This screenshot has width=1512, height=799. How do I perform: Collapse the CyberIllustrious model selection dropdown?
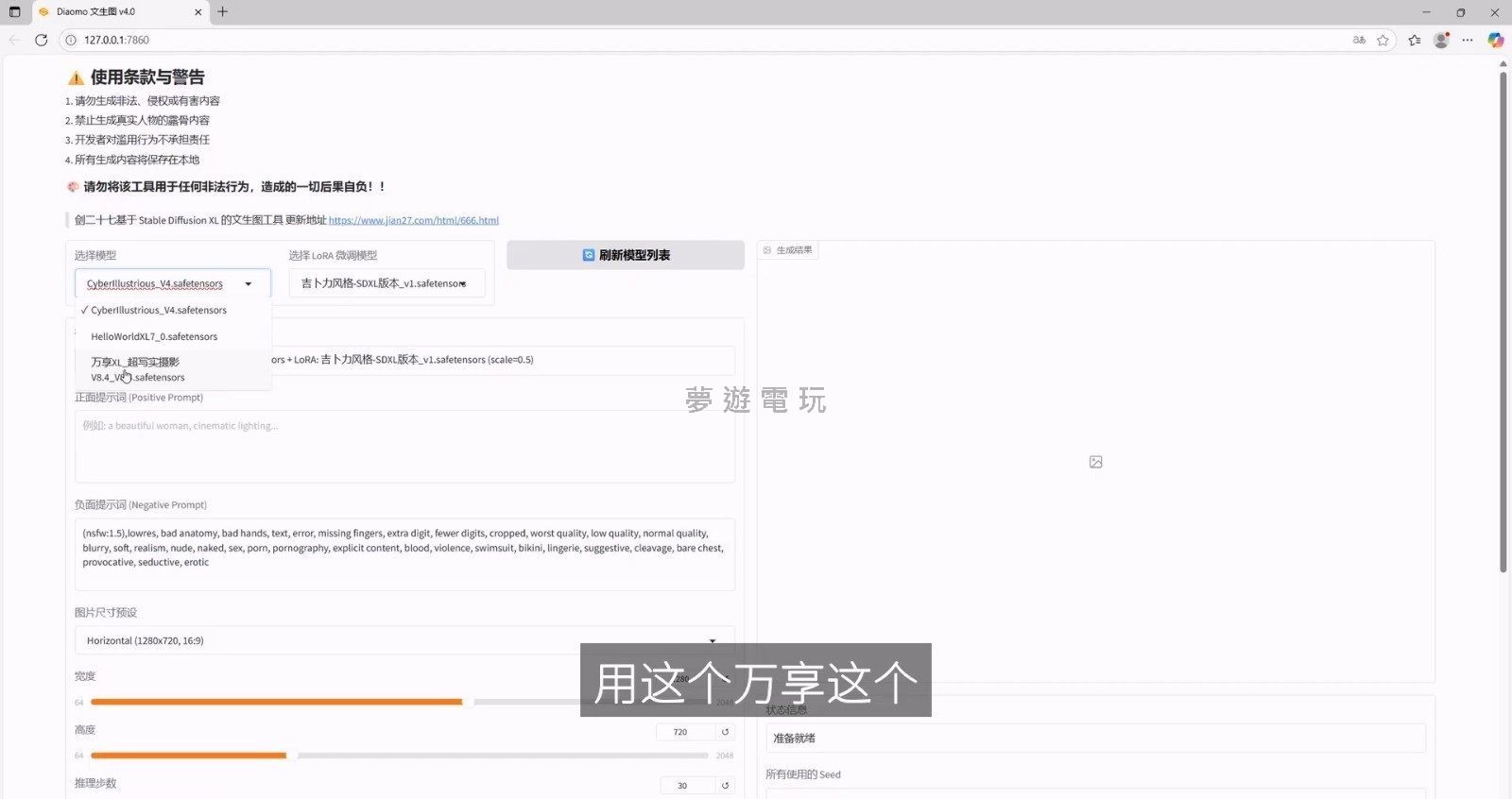[x=248, y=283]
